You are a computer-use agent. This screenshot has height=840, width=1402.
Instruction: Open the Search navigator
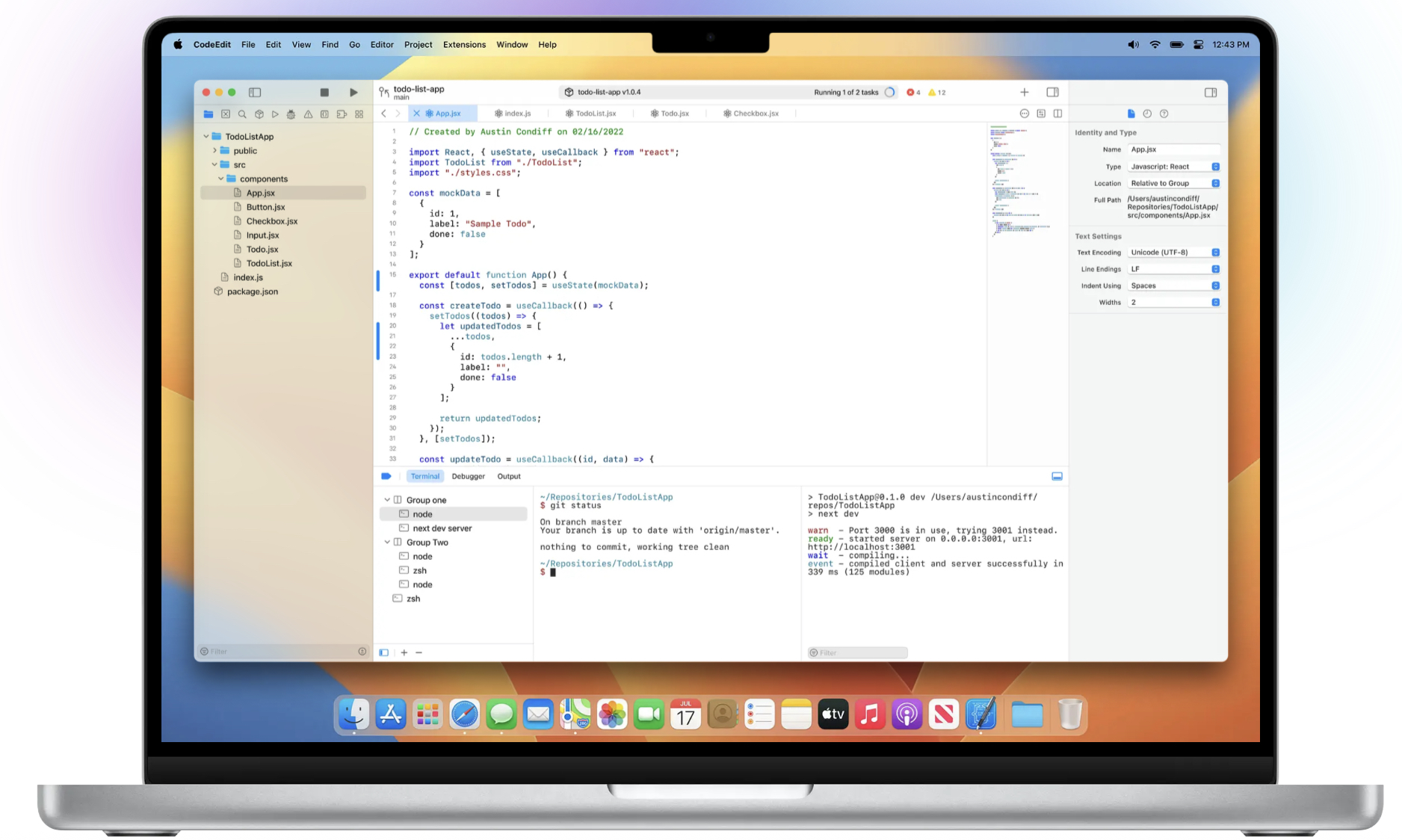tap(243, 114)
